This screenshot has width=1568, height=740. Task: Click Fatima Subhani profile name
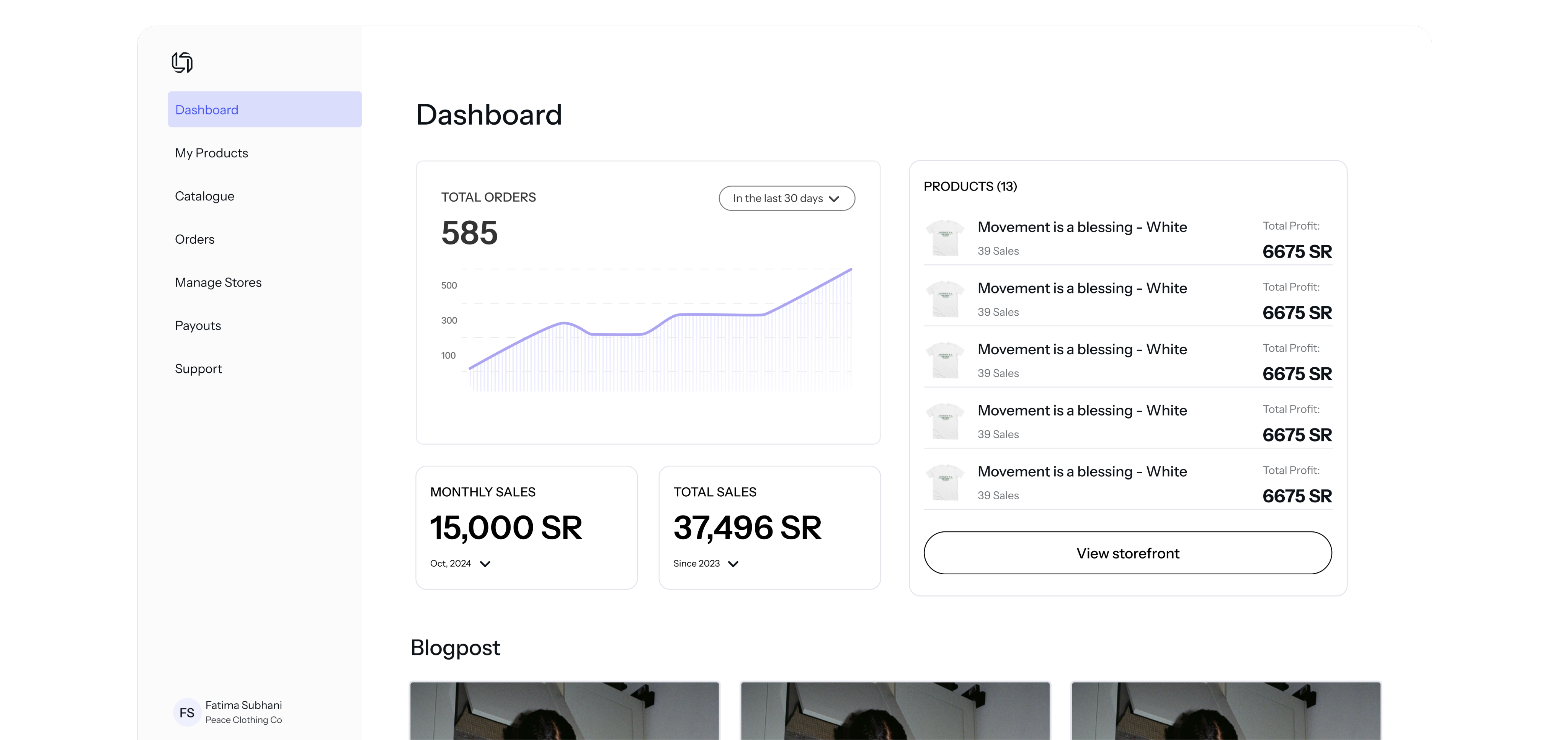point(243,705)
